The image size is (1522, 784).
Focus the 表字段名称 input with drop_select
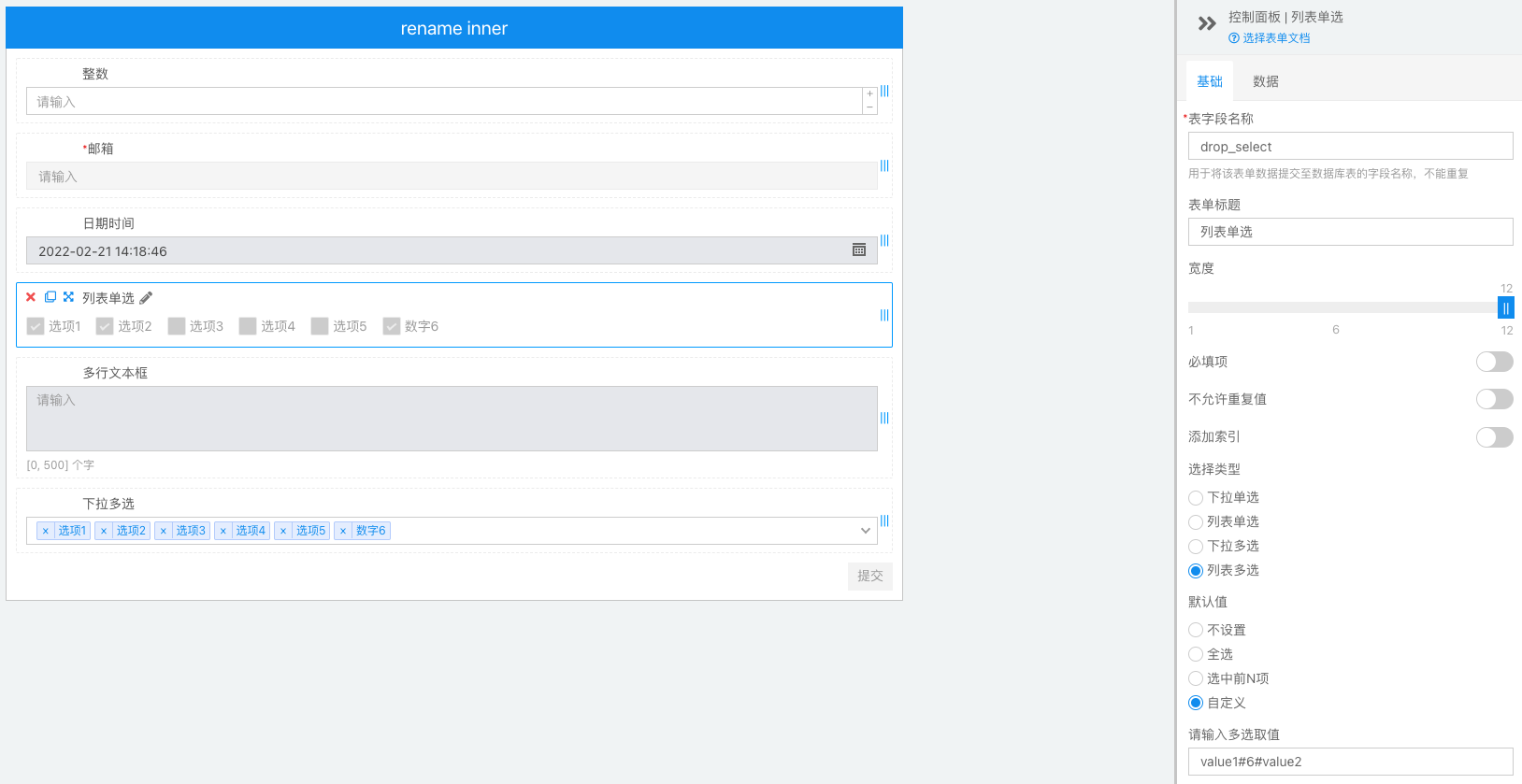(x=1350, y=147)
